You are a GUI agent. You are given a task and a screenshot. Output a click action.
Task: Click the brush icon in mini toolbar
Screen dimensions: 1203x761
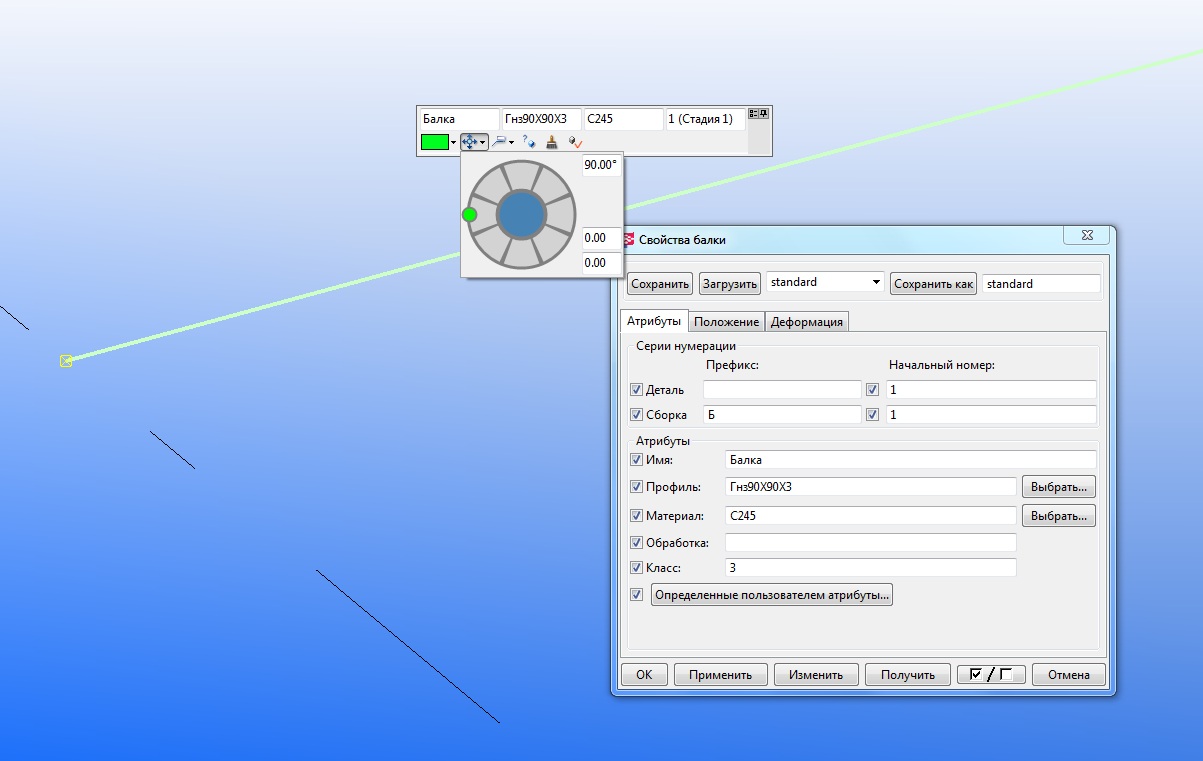click(552, 143)
